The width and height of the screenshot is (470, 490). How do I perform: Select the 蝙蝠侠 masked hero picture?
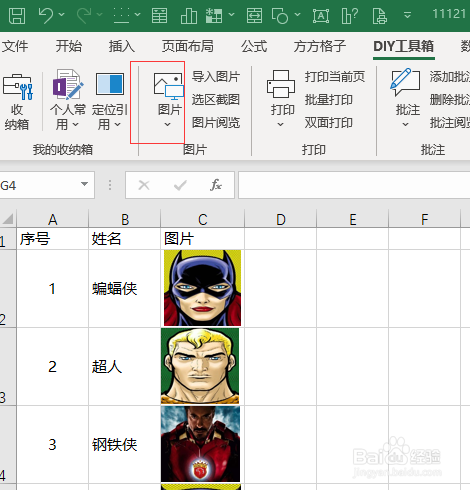tap(202, 288)
